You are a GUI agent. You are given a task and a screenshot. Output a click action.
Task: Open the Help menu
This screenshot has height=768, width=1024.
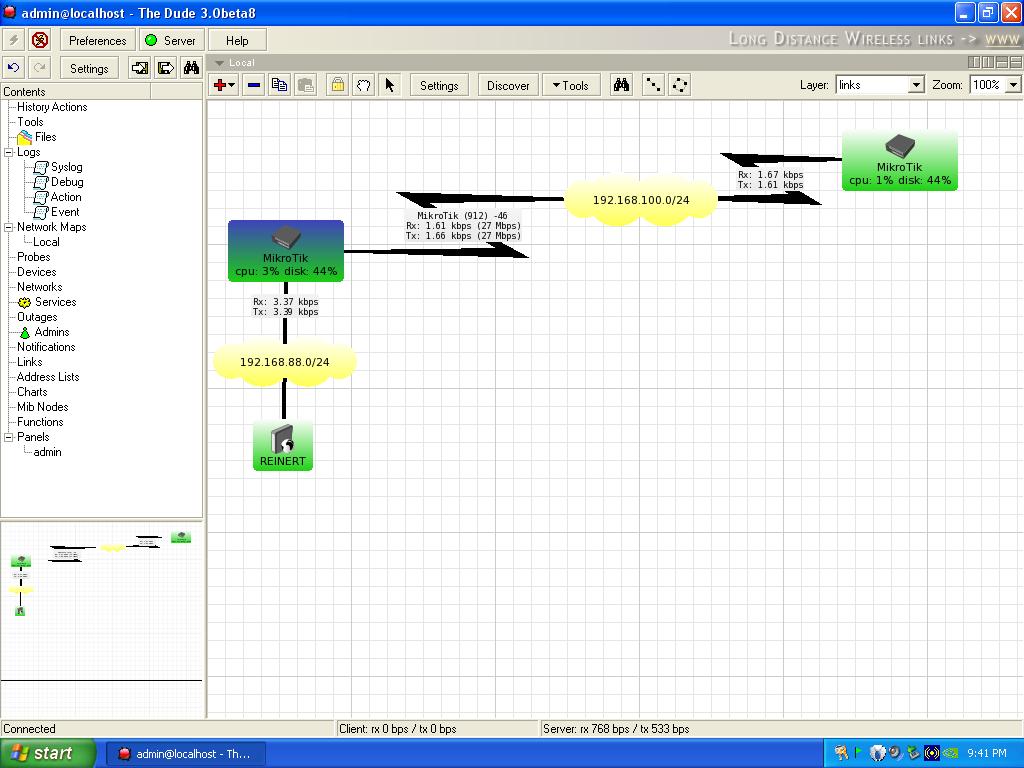coord(237,40)
